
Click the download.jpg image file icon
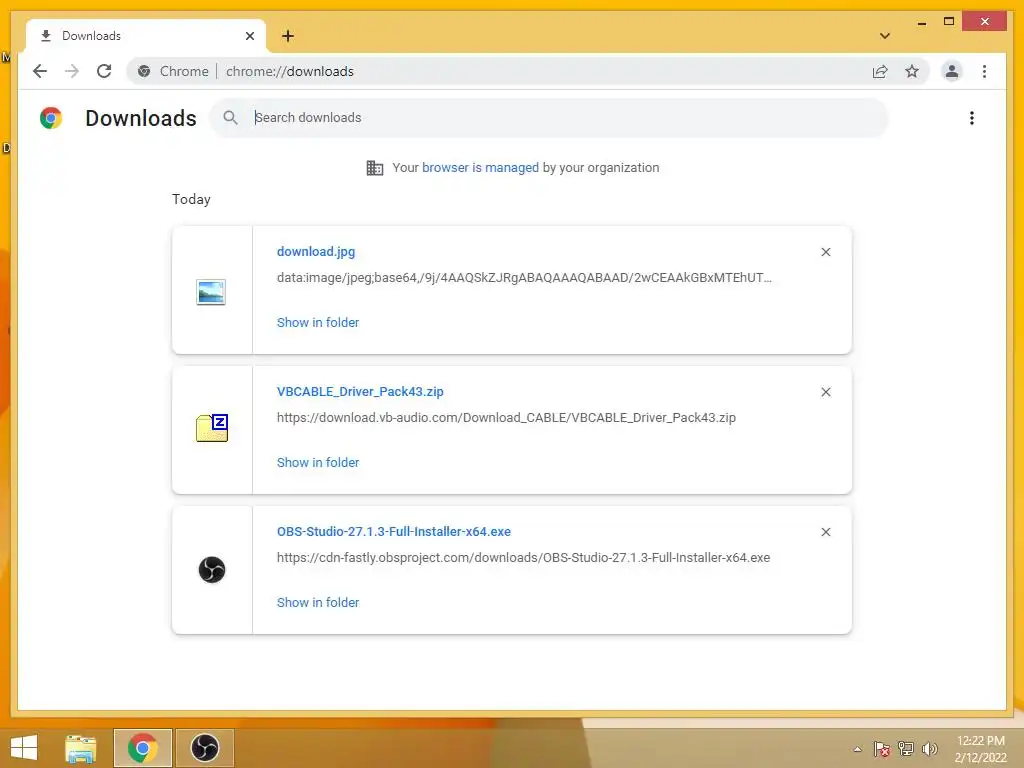[x=211, y=292]
